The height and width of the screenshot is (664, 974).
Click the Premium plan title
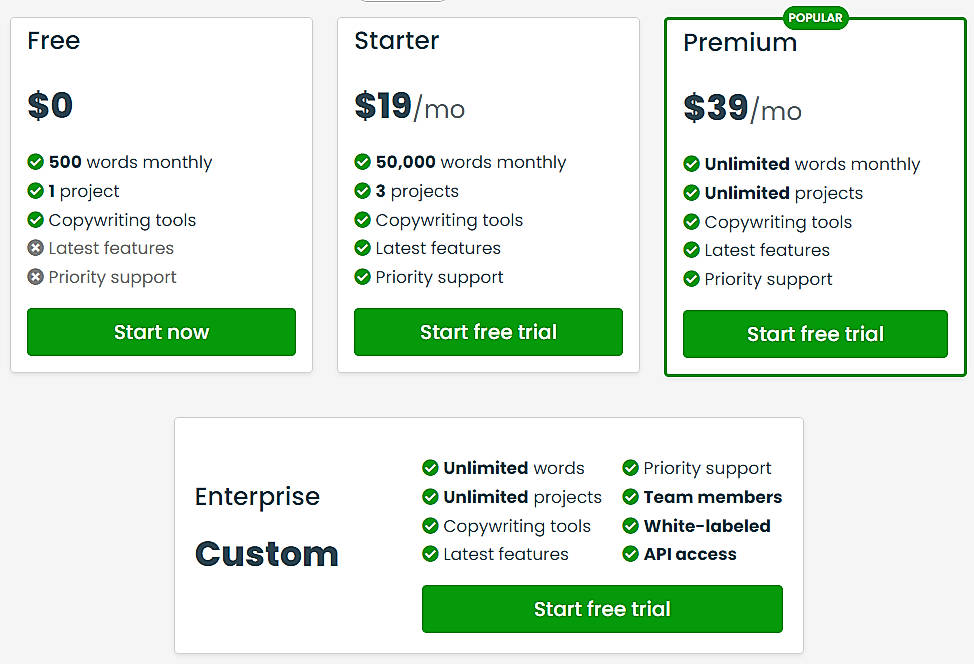tap(740, 43)
